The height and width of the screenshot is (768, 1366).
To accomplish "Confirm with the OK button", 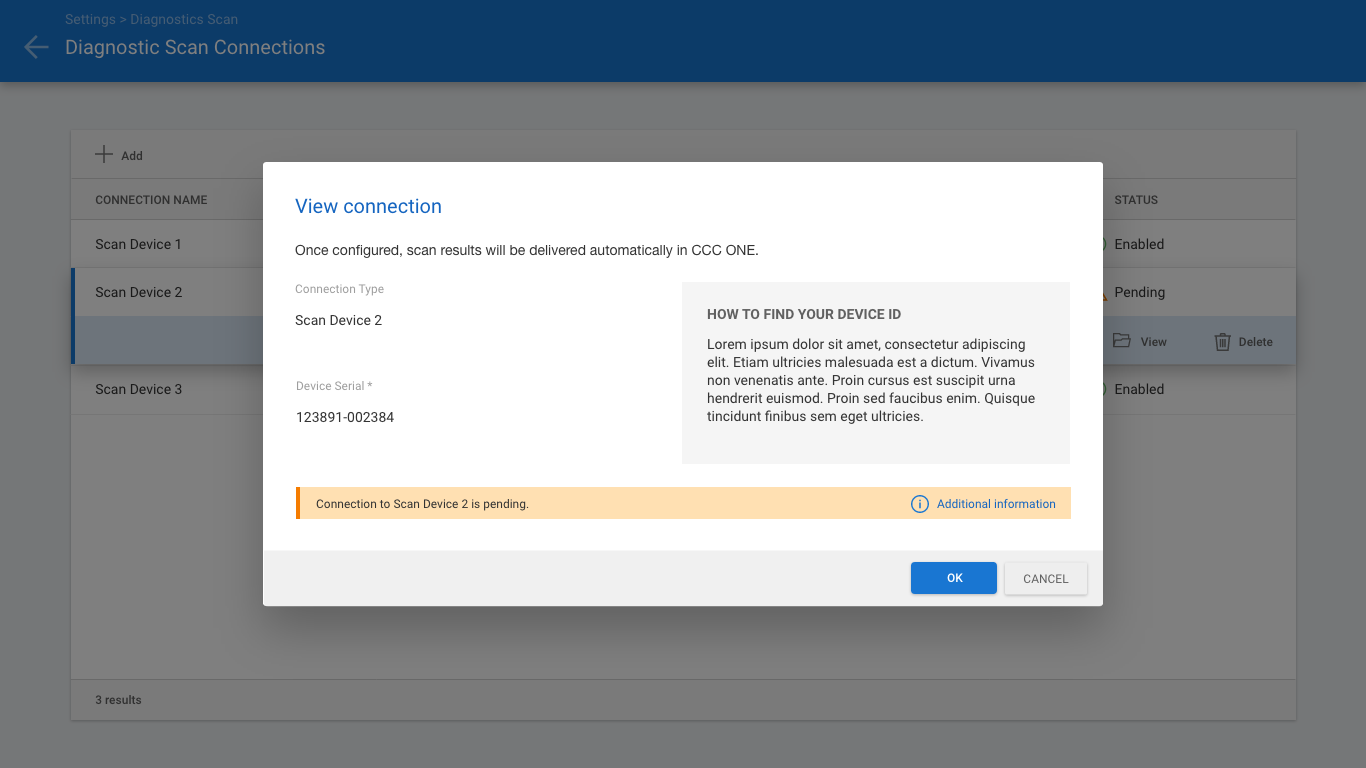I will 954,578.
